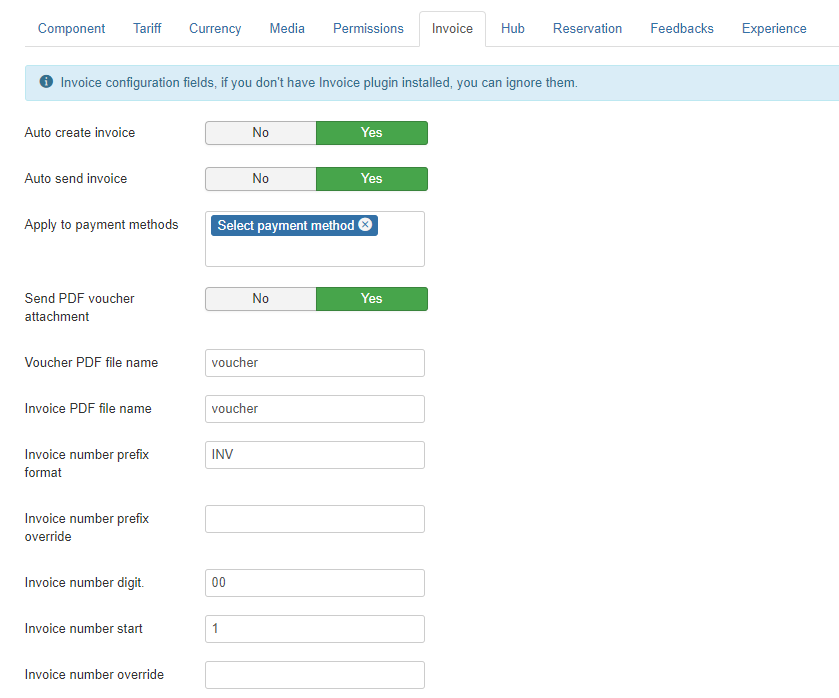This screenshot has height=698, width=839.
Task: Switch to the Component tab
Action: (71, 29)
